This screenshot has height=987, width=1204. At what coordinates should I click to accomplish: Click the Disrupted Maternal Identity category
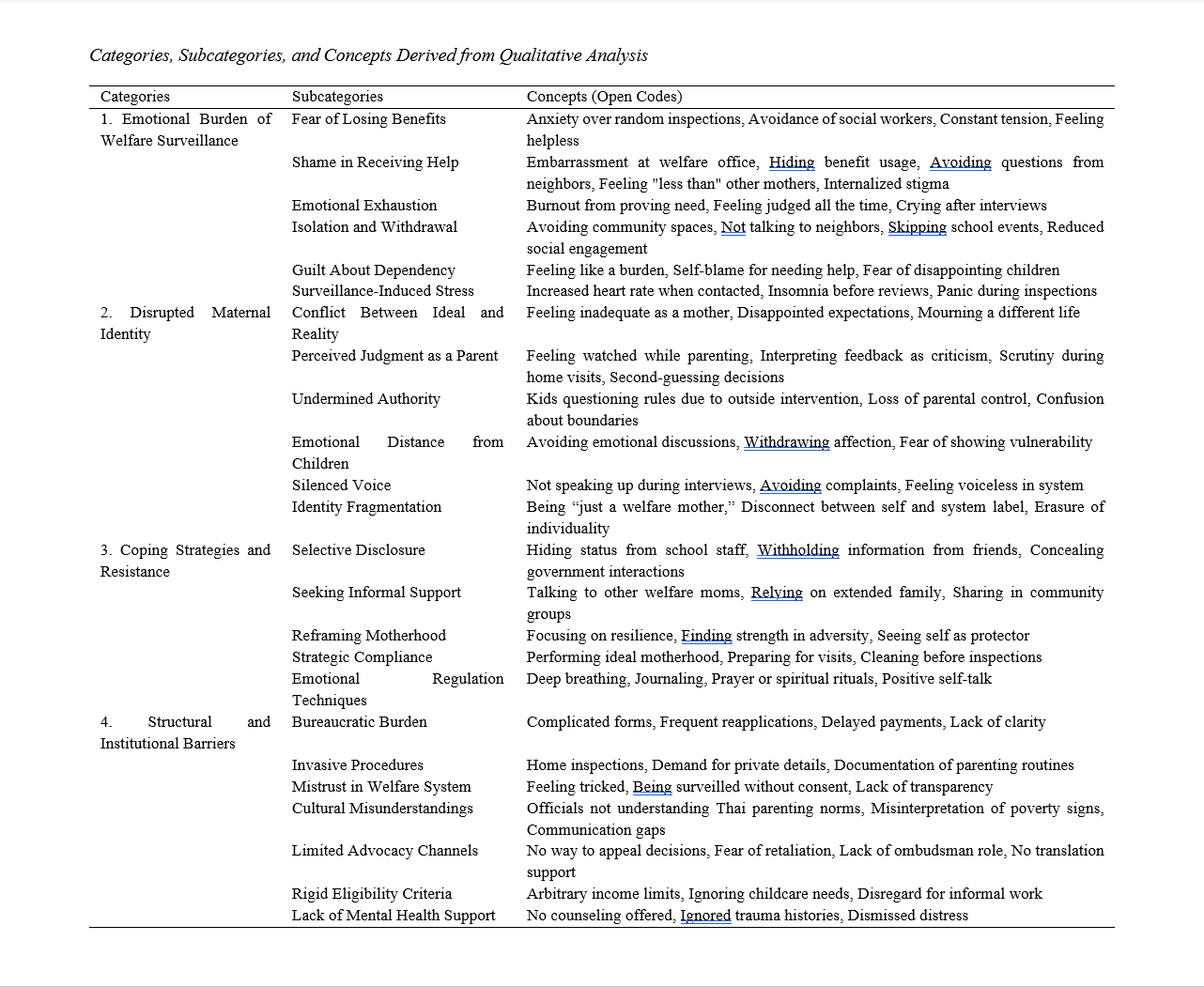(x=185, y=323)
